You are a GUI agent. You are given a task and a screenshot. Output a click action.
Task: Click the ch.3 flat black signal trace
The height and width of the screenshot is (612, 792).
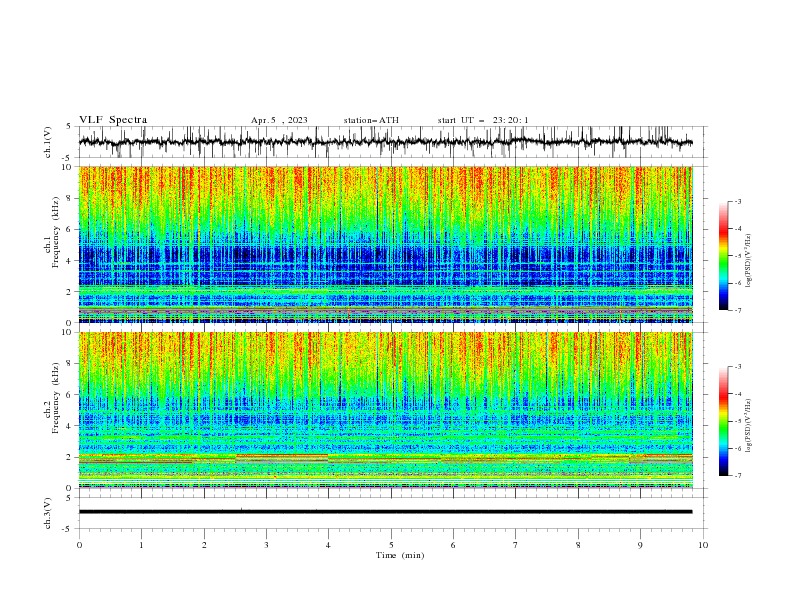click(x=385, y=512)
